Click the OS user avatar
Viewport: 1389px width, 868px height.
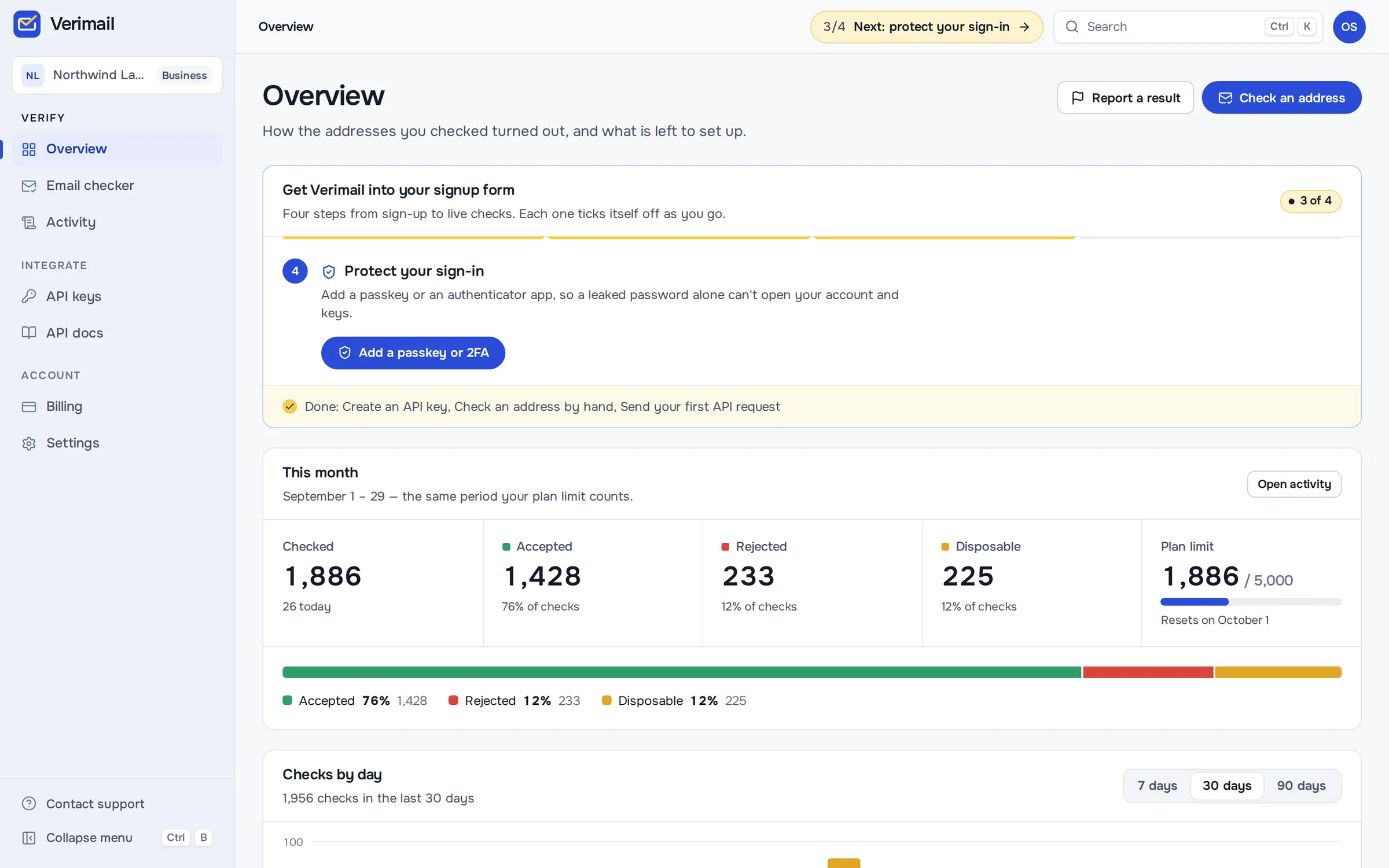pos(1349,27)
